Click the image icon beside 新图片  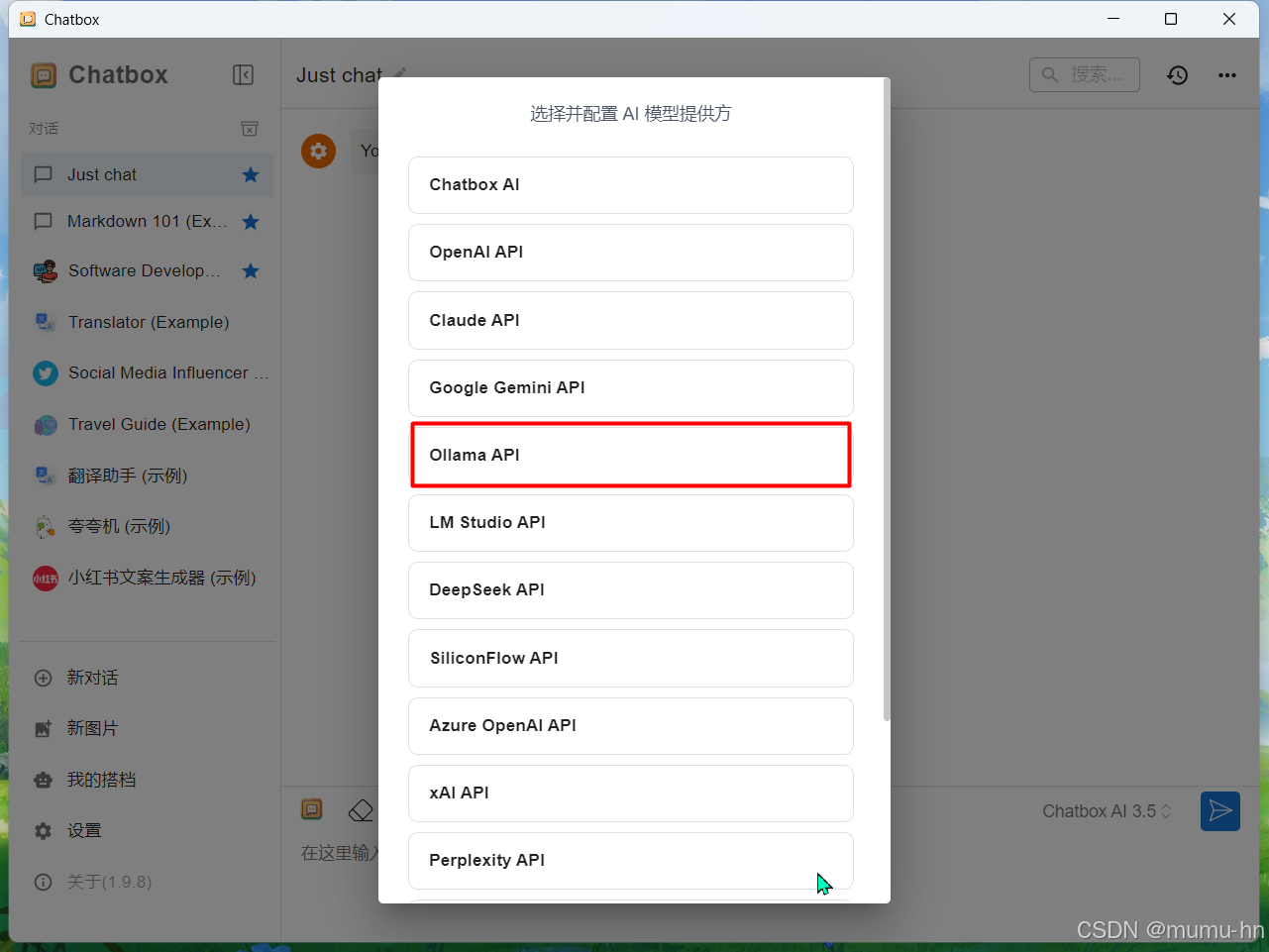(x=43, y=729)
